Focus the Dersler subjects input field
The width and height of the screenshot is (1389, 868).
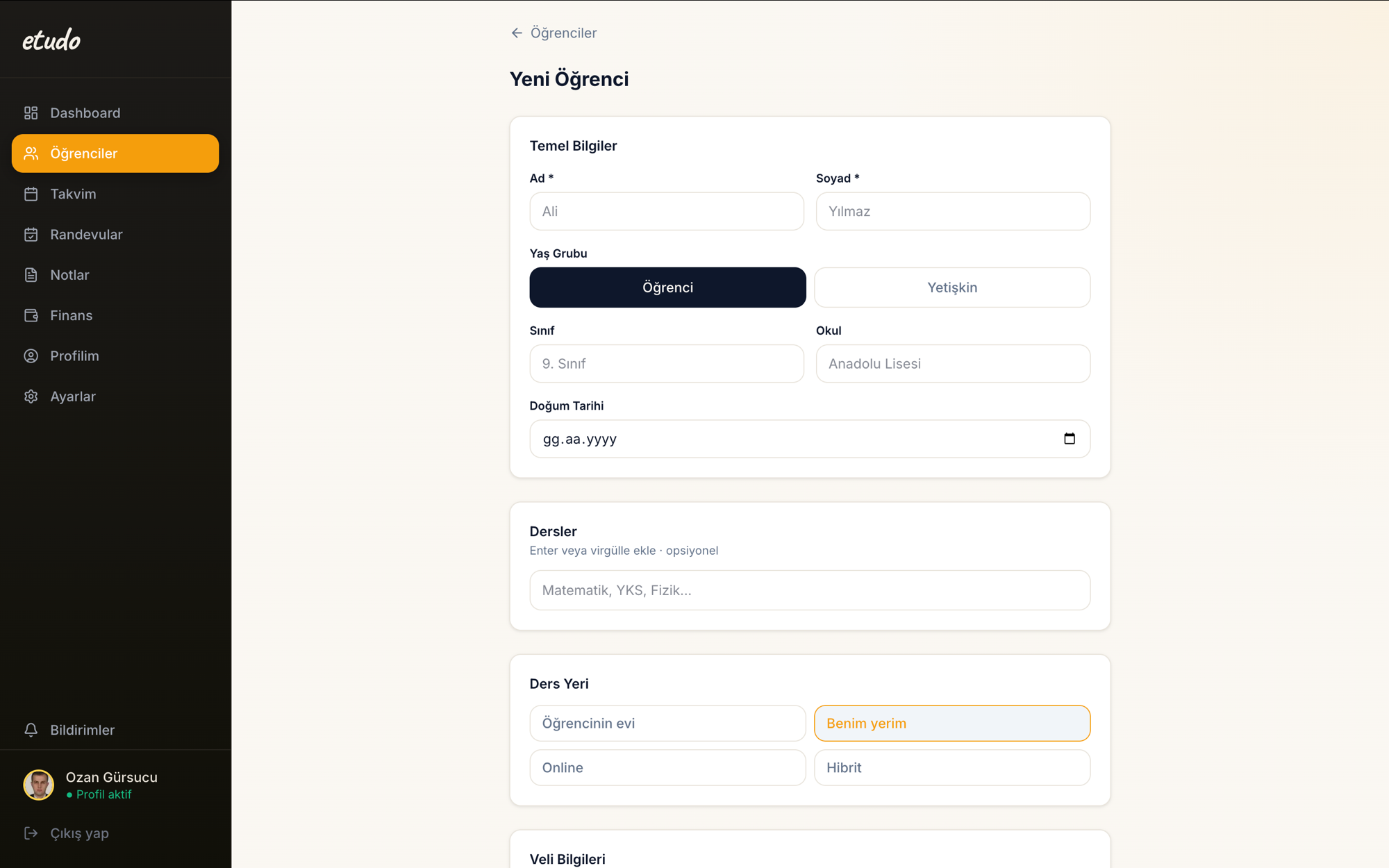click(x=810, y=590)
